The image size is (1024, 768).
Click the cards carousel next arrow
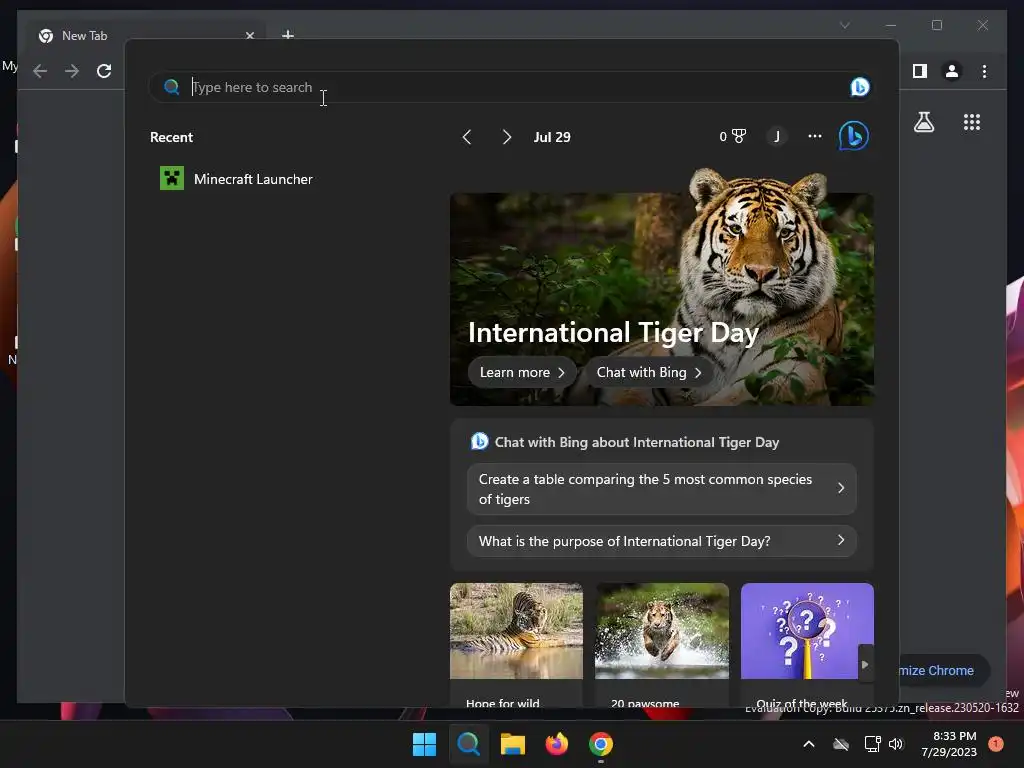(x=865, y=664)
